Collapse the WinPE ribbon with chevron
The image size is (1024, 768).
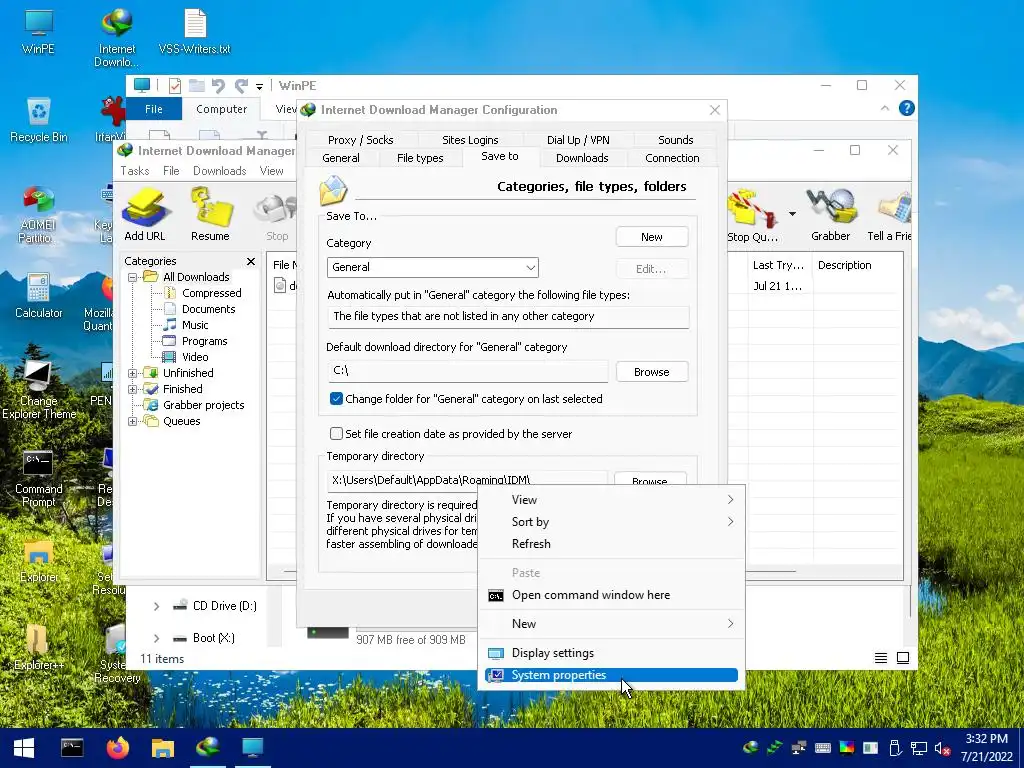(885, 108)
